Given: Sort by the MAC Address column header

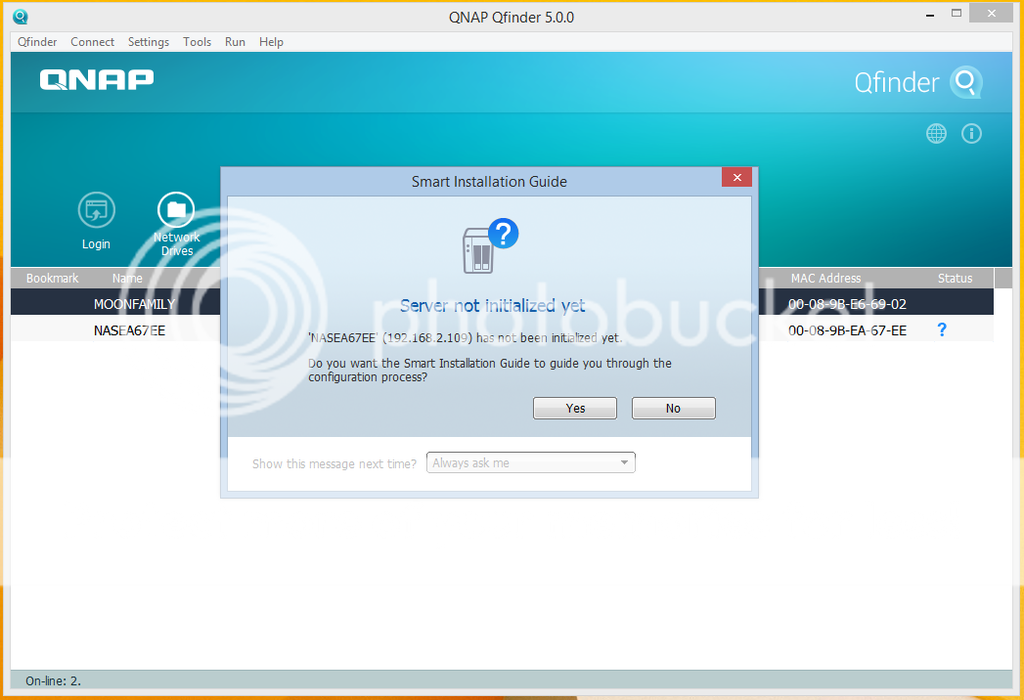Looking at the screenshot, I should (x=825, y=278).
